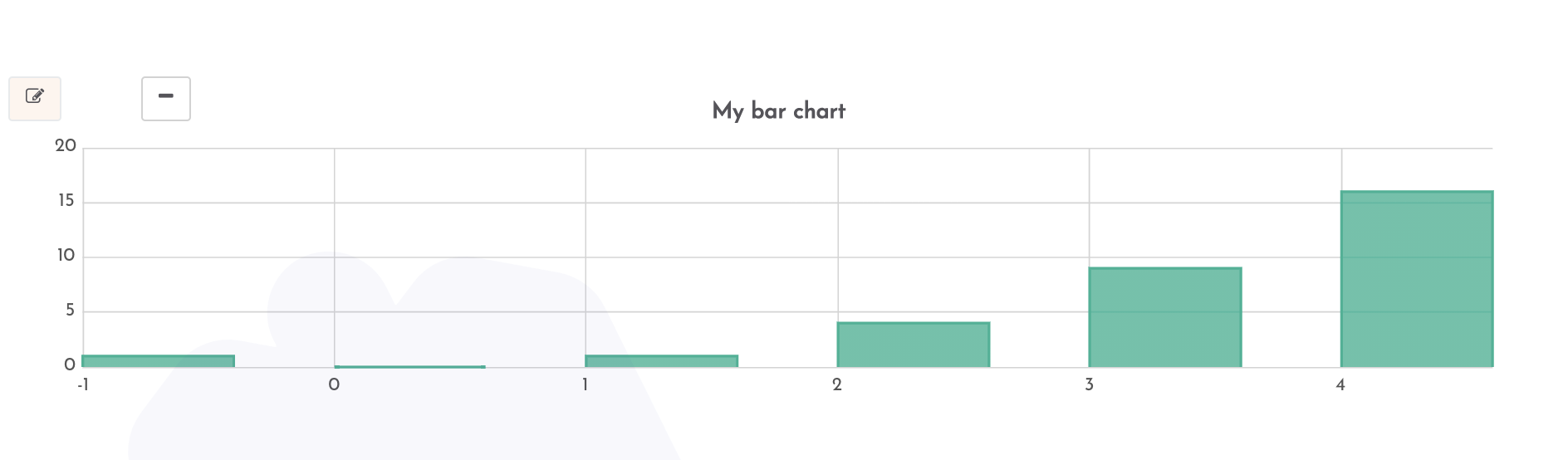Click the x-axis label -1

pos(83,385)
